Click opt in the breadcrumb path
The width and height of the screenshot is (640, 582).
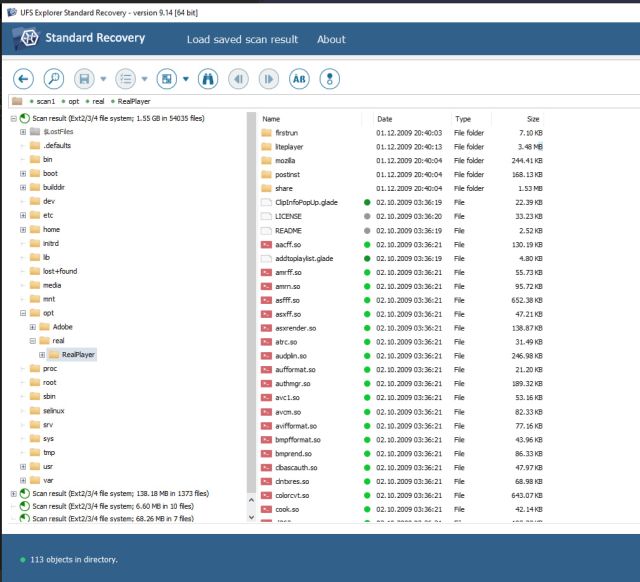[73, 101]
